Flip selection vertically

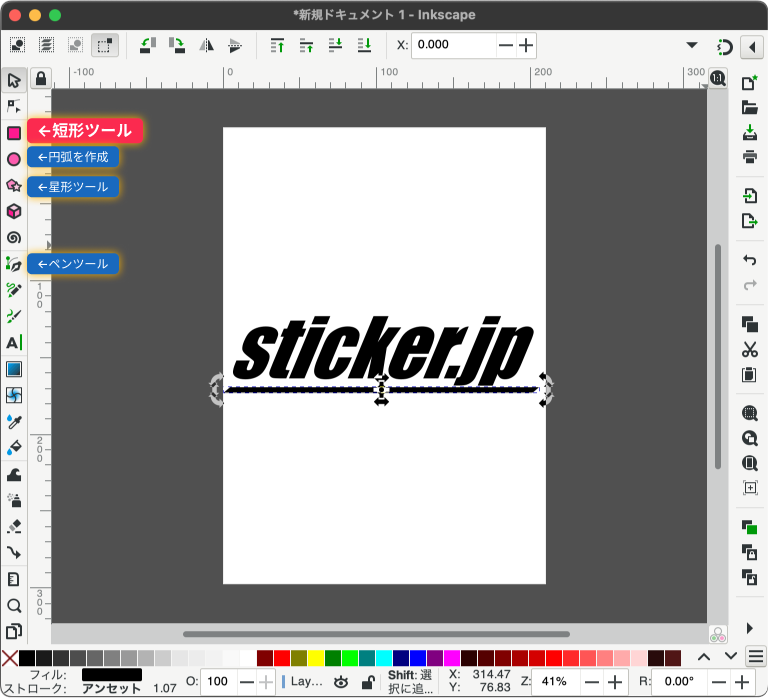[235, 45]
